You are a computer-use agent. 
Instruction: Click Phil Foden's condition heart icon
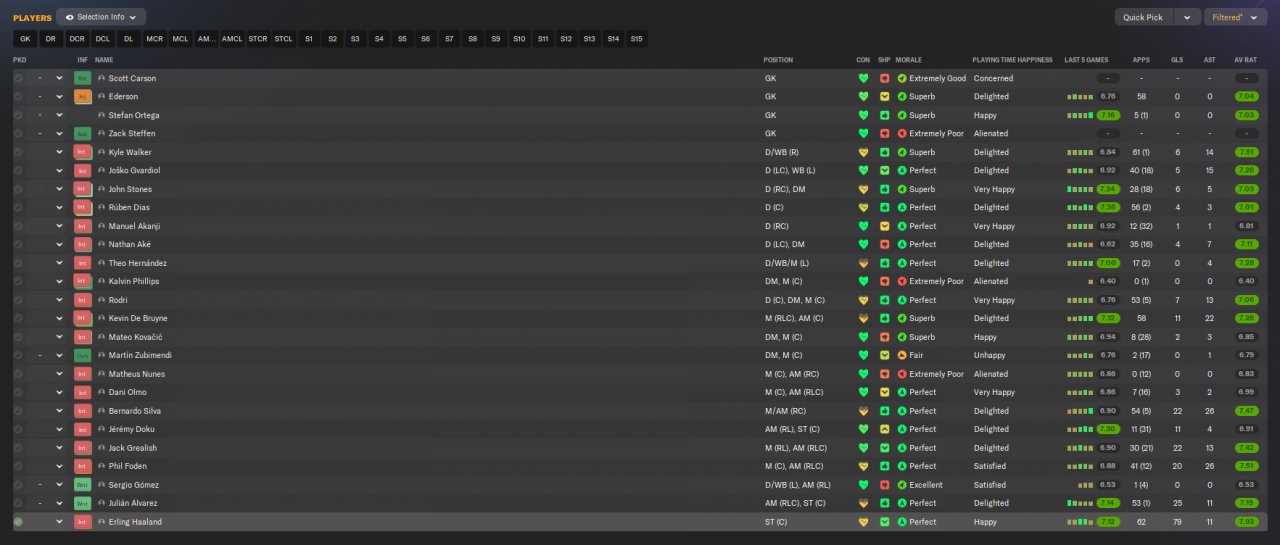point(864,466)
